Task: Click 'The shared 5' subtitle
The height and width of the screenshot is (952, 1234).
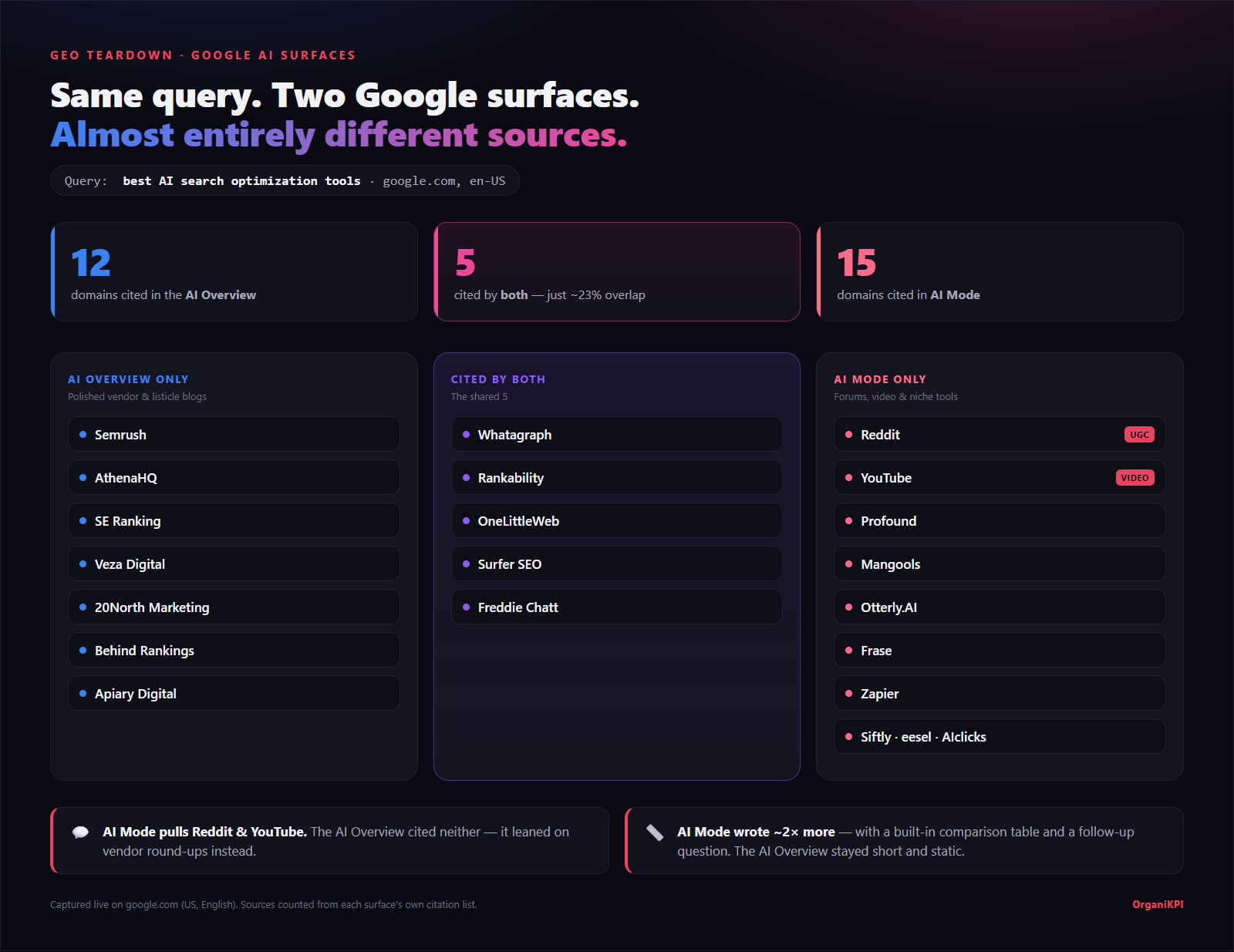Action: tap(480, 397)
